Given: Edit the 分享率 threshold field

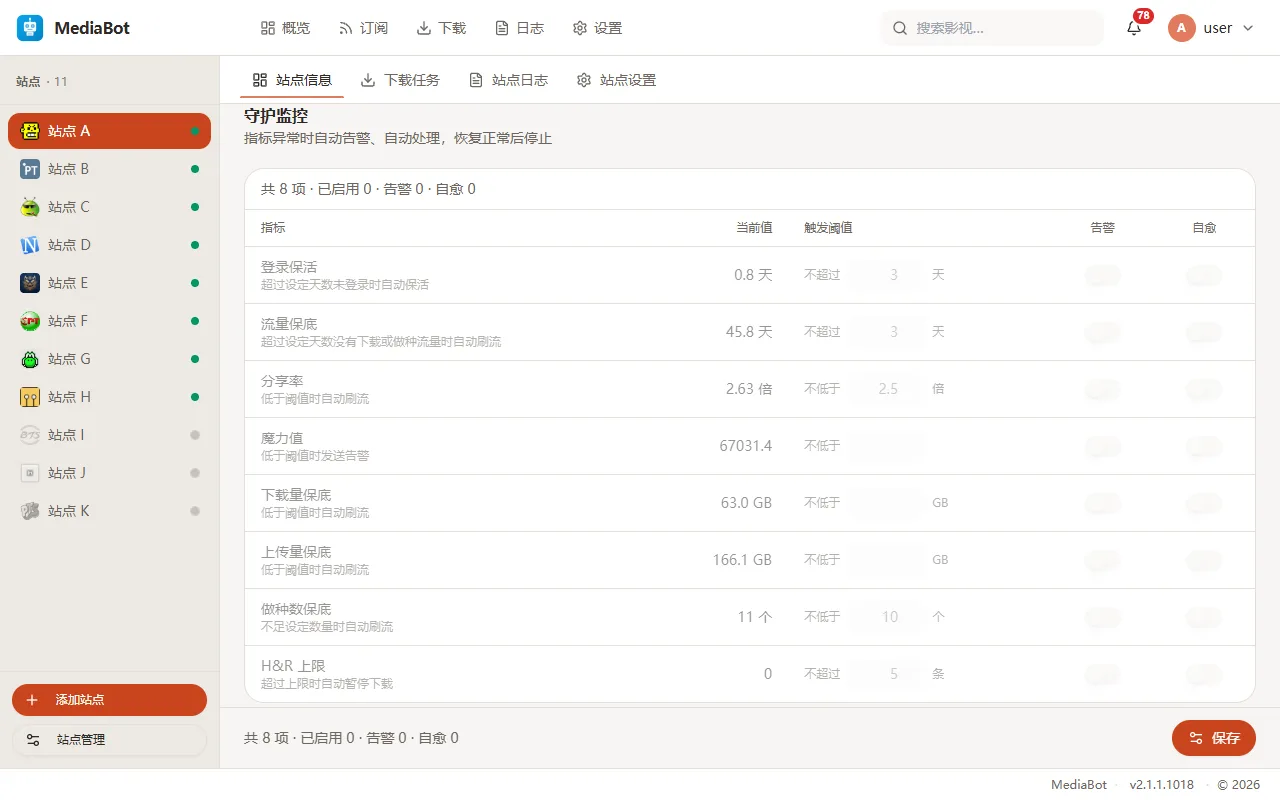Looking at the screenshot, I should point(886,389).
